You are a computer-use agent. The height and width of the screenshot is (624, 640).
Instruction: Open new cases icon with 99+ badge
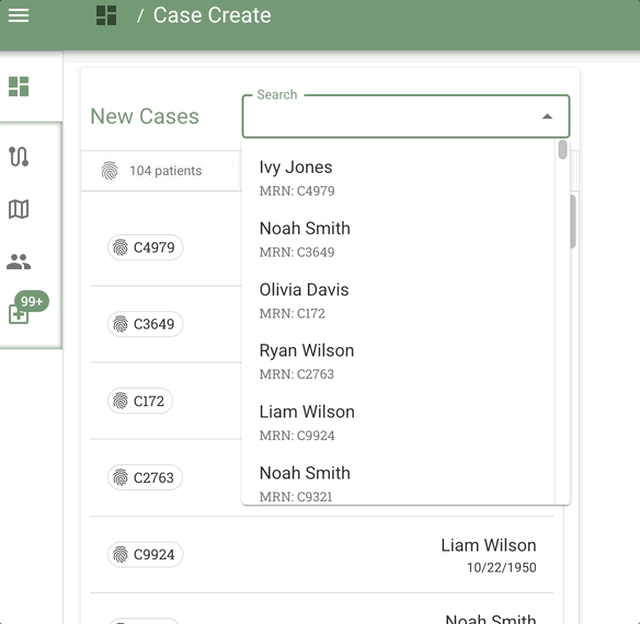pos(19,313)
